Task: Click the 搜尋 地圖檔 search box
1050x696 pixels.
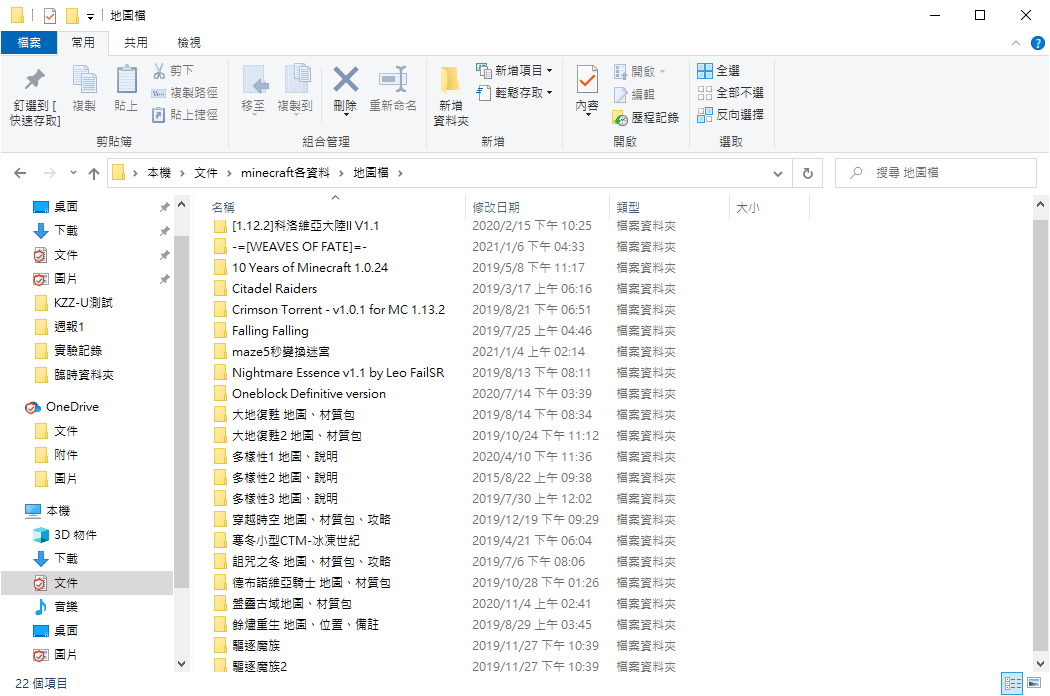Action: (x=935, y=173)
